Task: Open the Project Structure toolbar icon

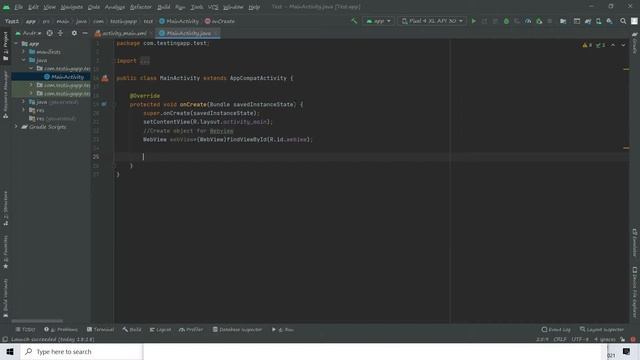Action: (563, 21)
